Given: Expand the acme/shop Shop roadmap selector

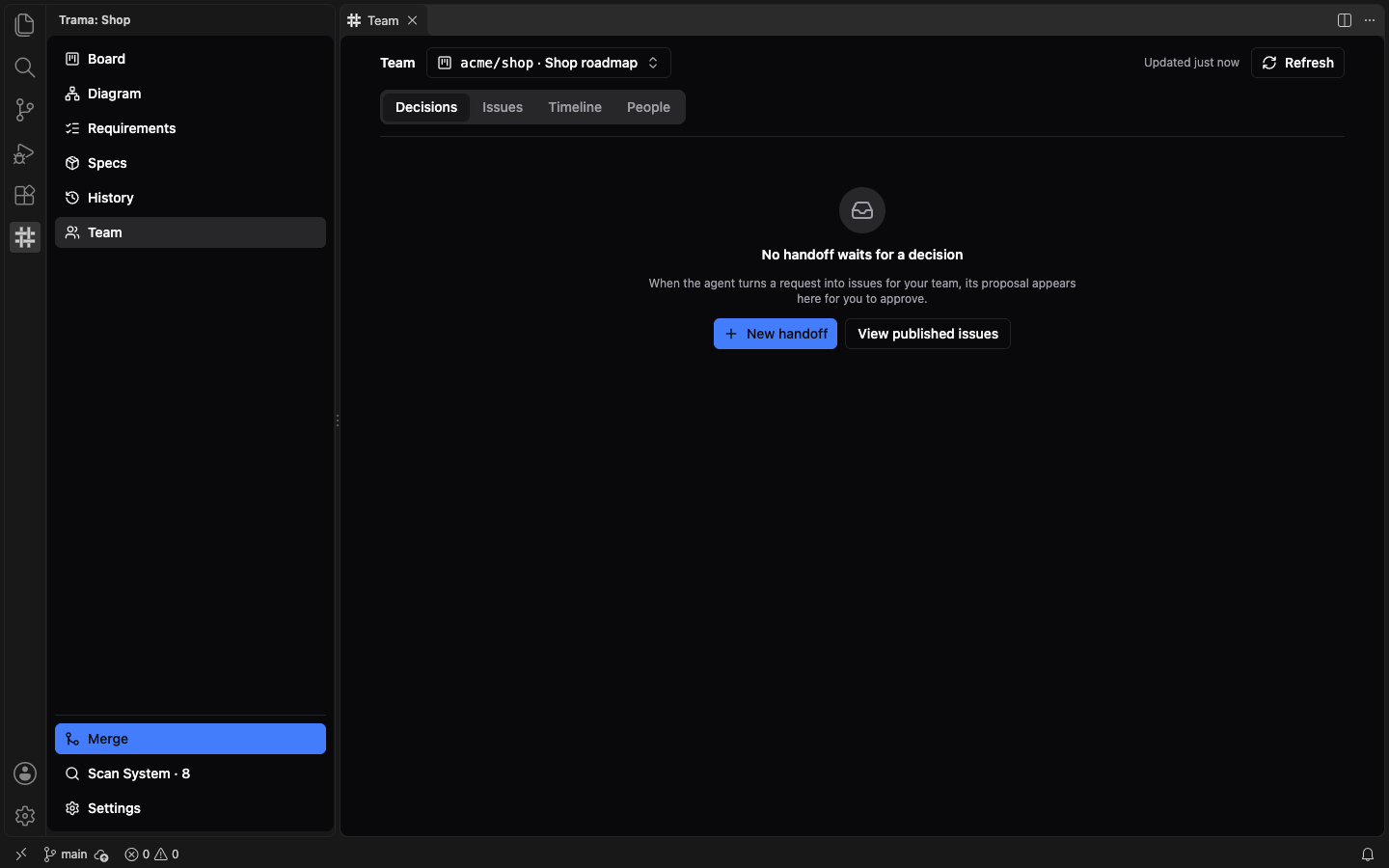Looking at the screenshot, I should [x=548, y=63].
